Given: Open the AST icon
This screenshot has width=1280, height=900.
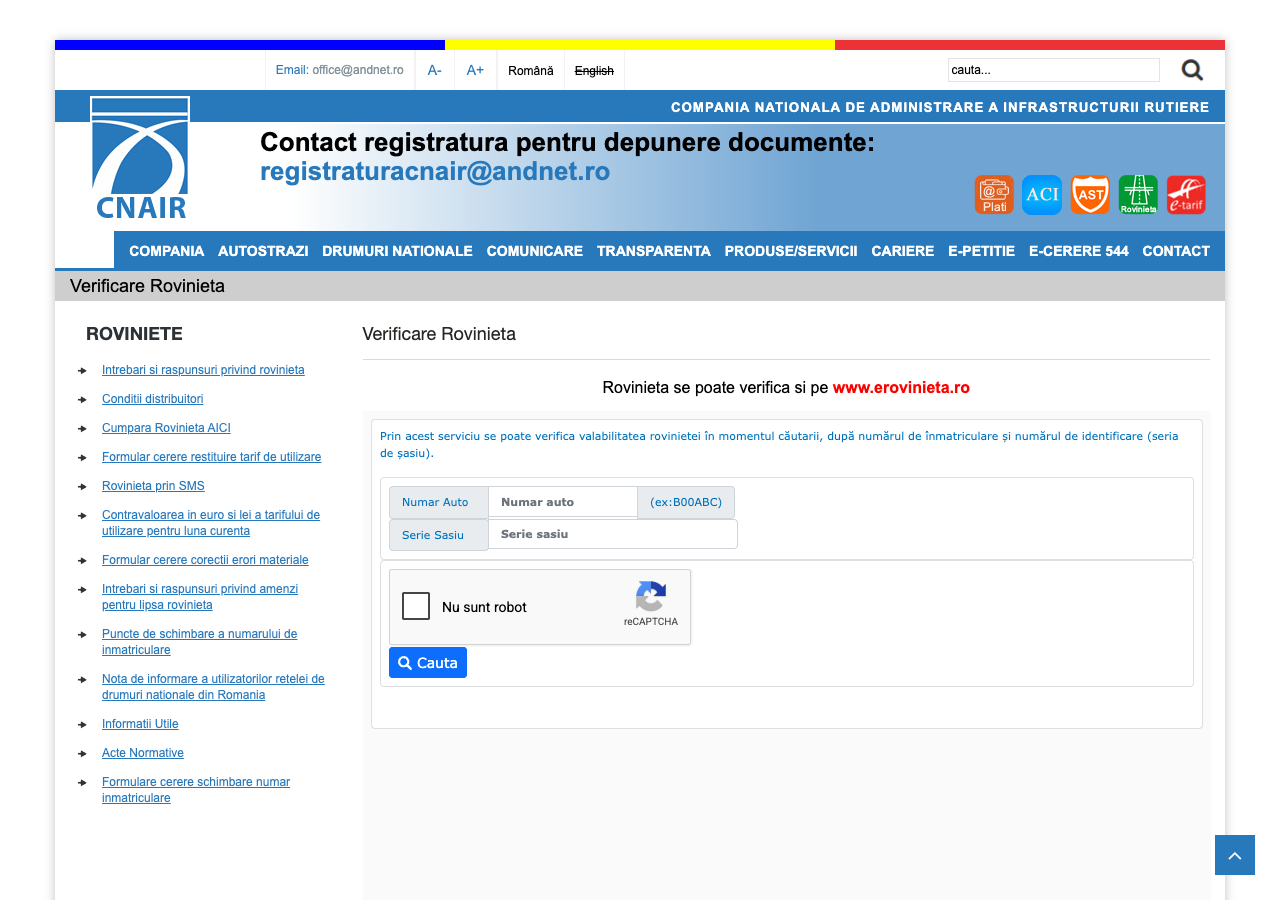Looking at the screenshot, I should [x=1090, y=194].
